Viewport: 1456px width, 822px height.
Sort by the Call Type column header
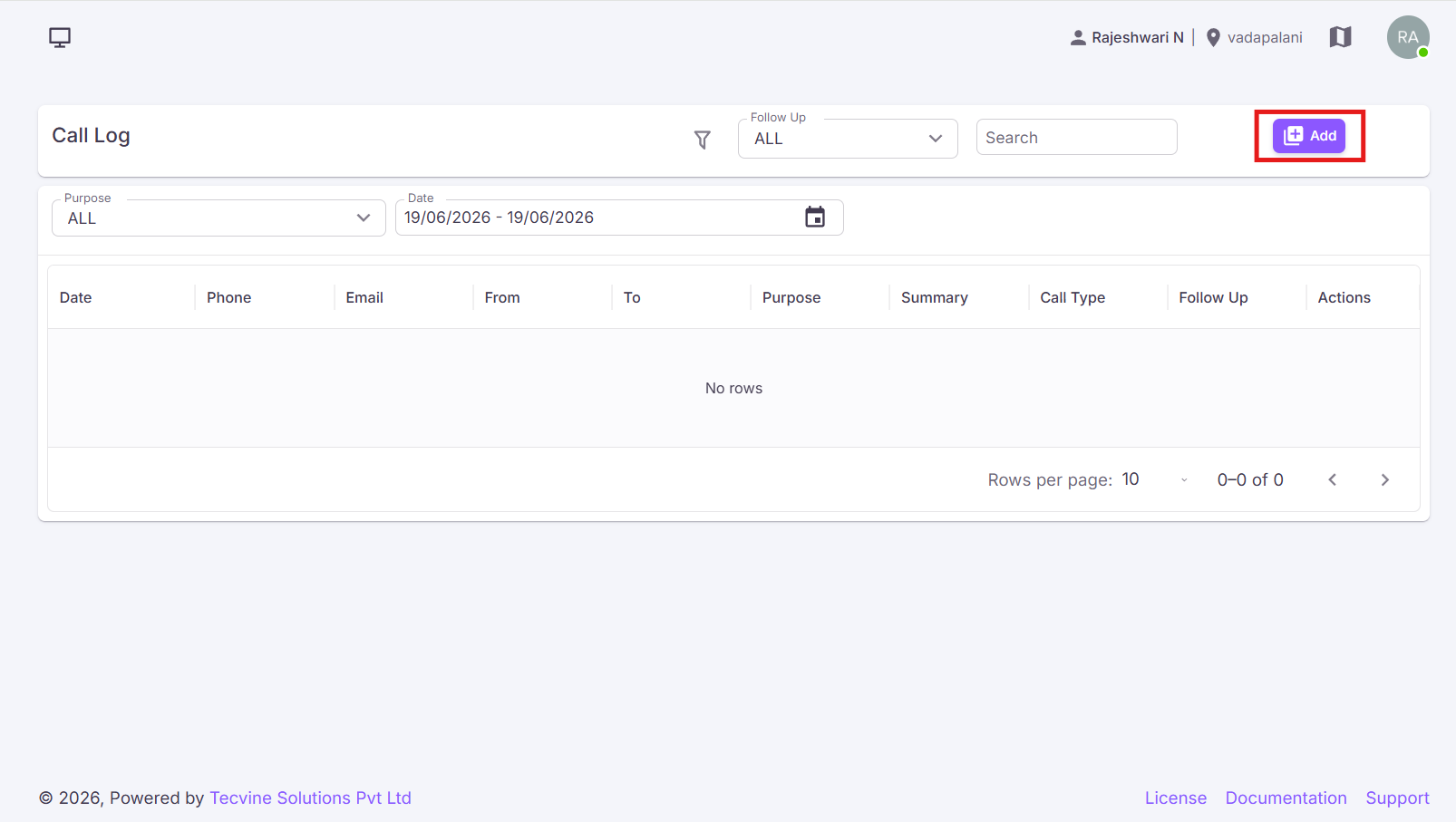click(x=1073, y=297)
